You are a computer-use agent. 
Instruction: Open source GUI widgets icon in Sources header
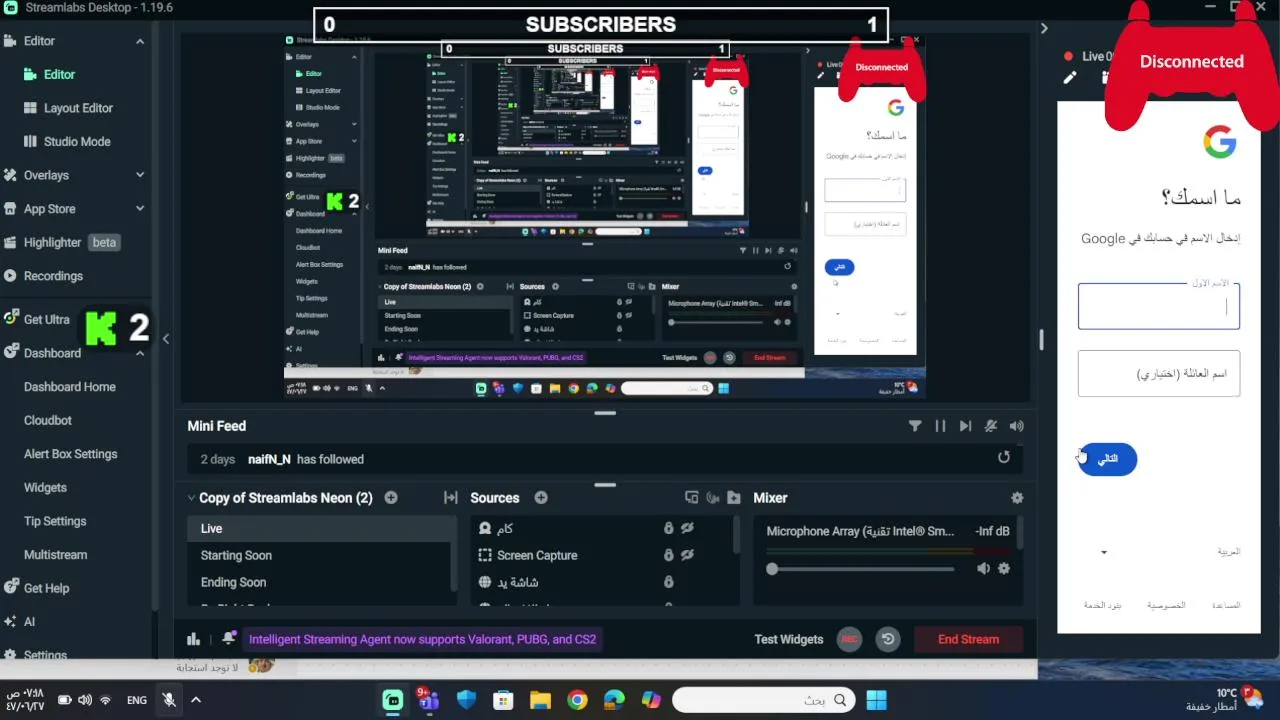(691, 498)
